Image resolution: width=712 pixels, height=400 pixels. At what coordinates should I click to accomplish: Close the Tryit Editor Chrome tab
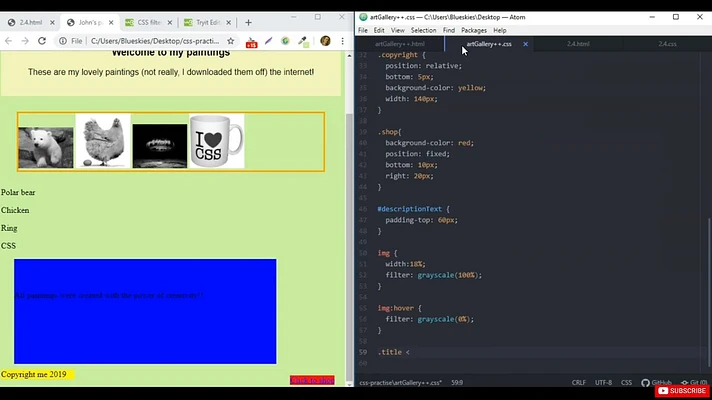click(x=228, y=22)
